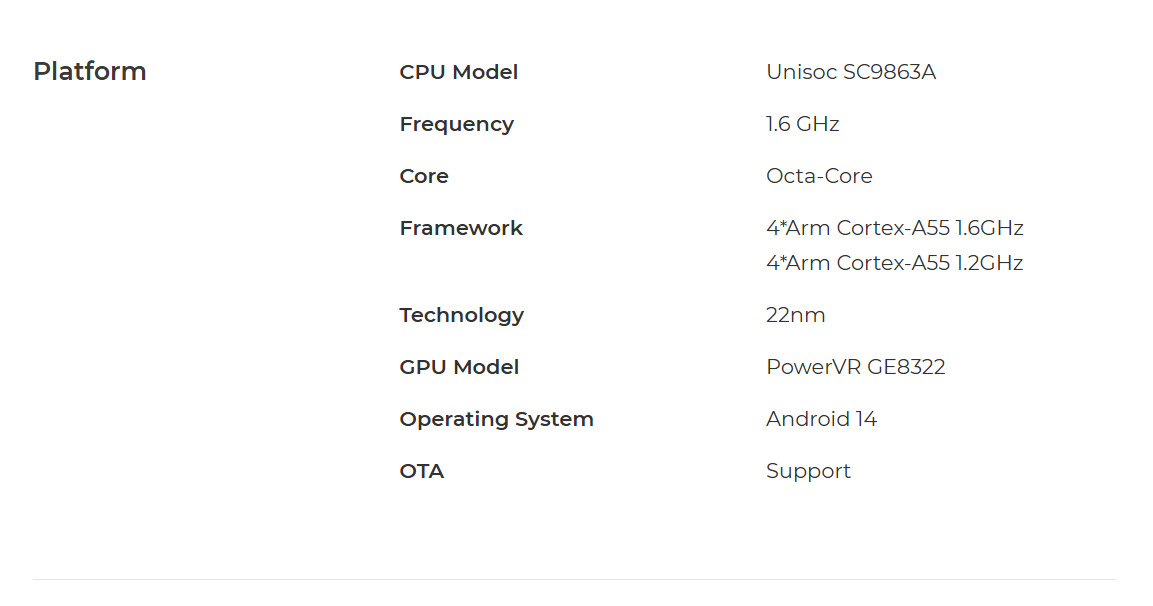Click the Cortex-A55 1.6GHz framework line
1153x606 pixels.
(895, 228)
